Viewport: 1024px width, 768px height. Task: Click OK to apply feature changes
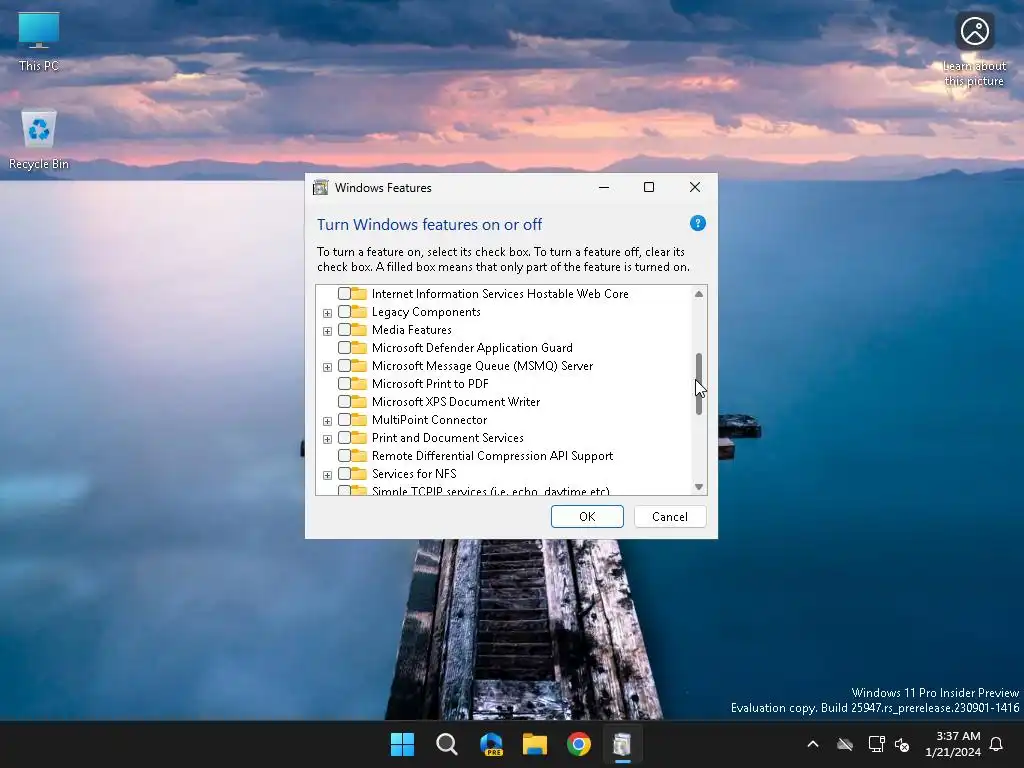(x=587, y=517)
